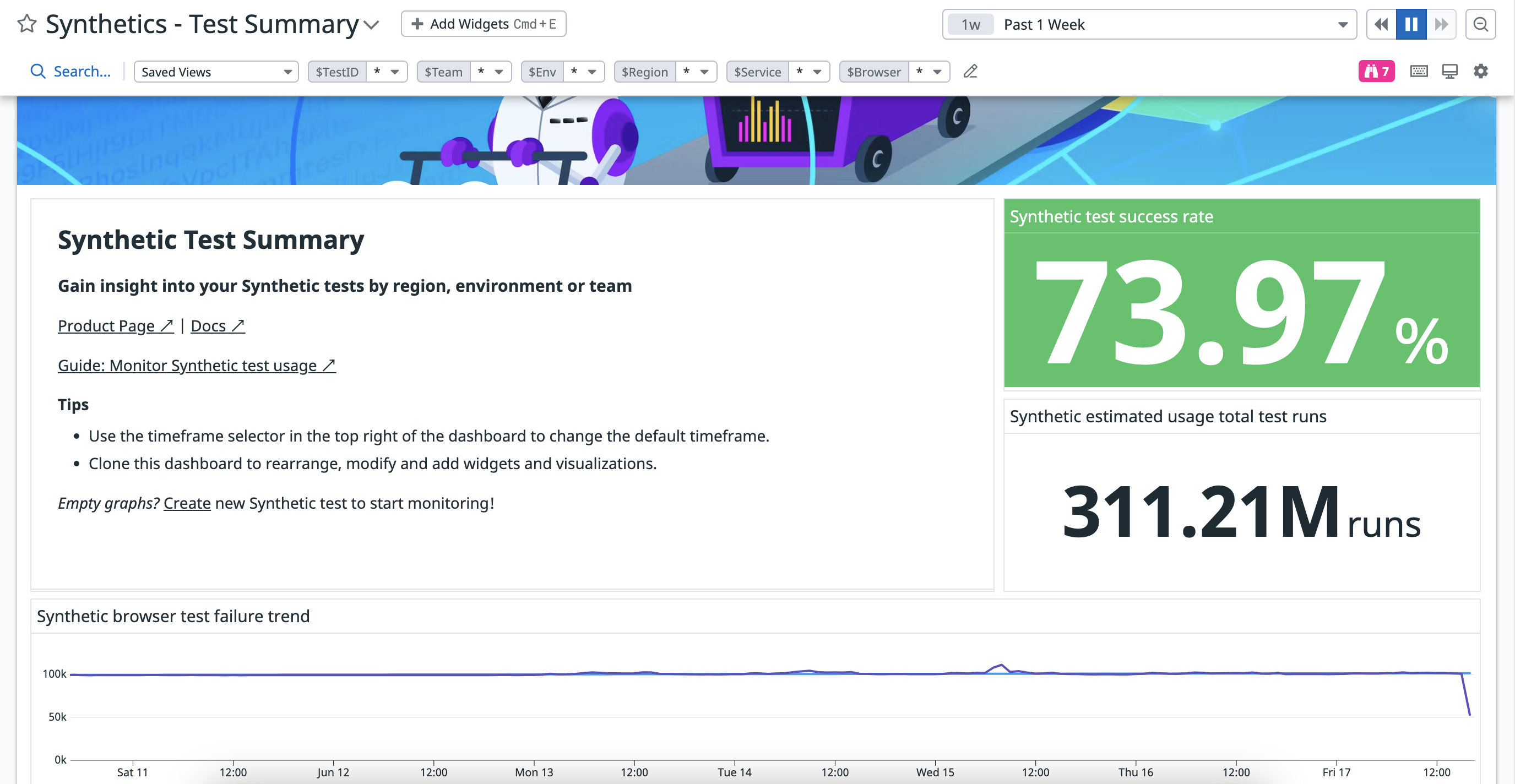This screenshot has height=784, width=1515.
Task: Click the Mon 13 axis label
Action: [x=534, y=772]
